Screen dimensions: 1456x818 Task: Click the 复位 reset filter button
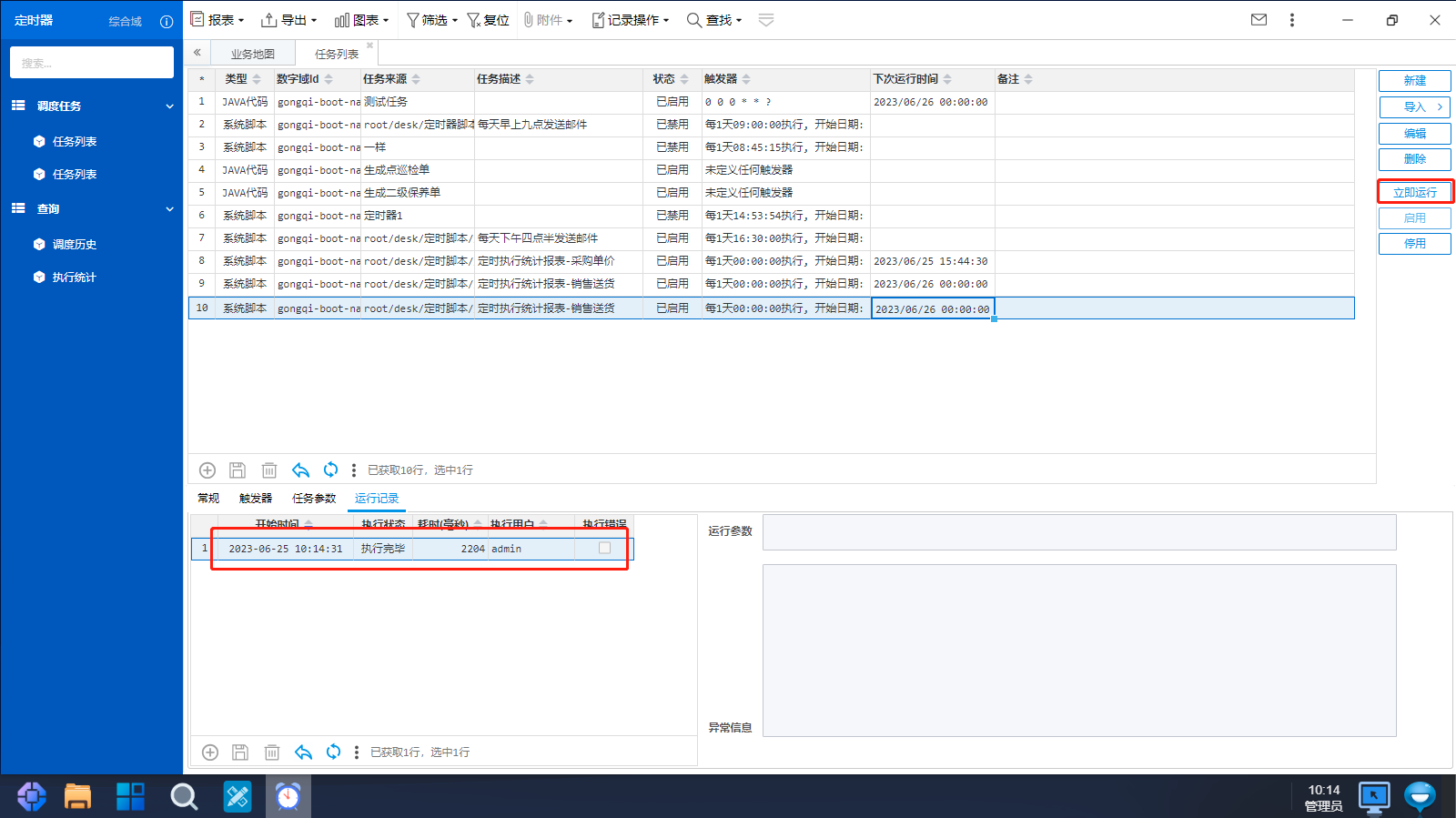tap(489, 20)
